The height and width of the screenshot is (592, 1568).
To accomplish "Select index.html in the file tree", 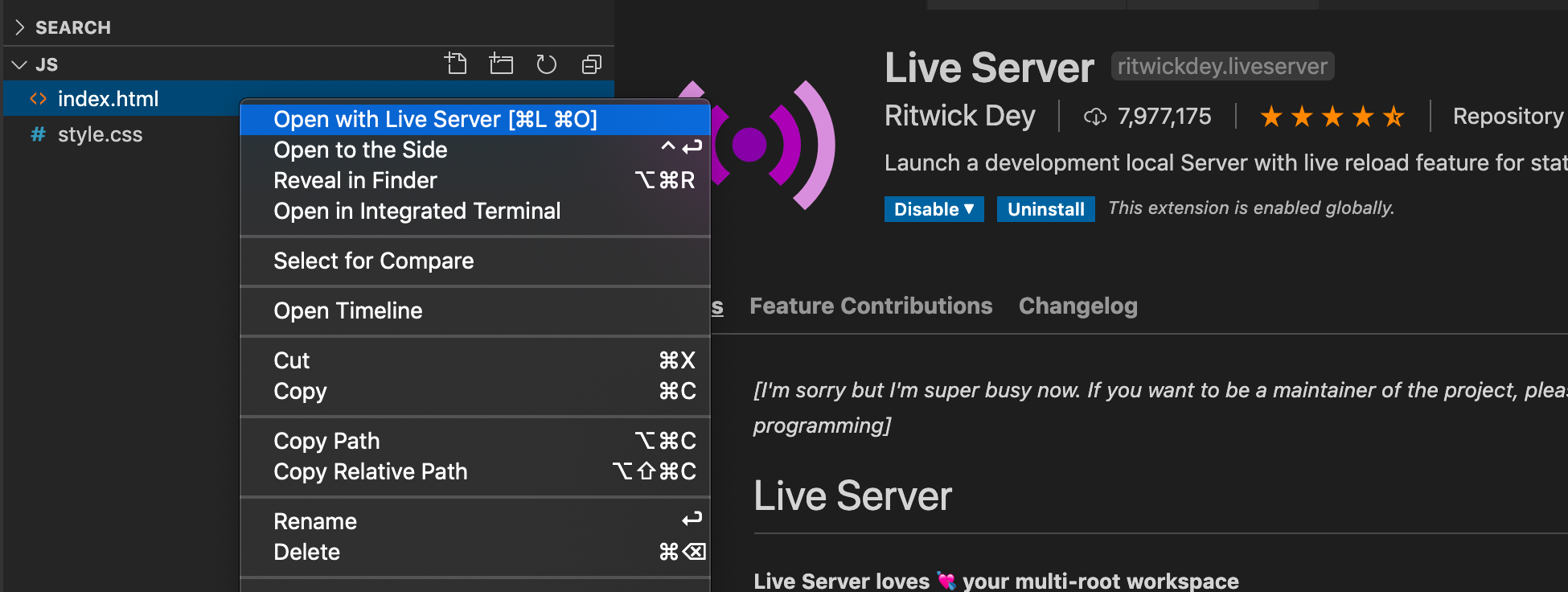I will point(309,99).
